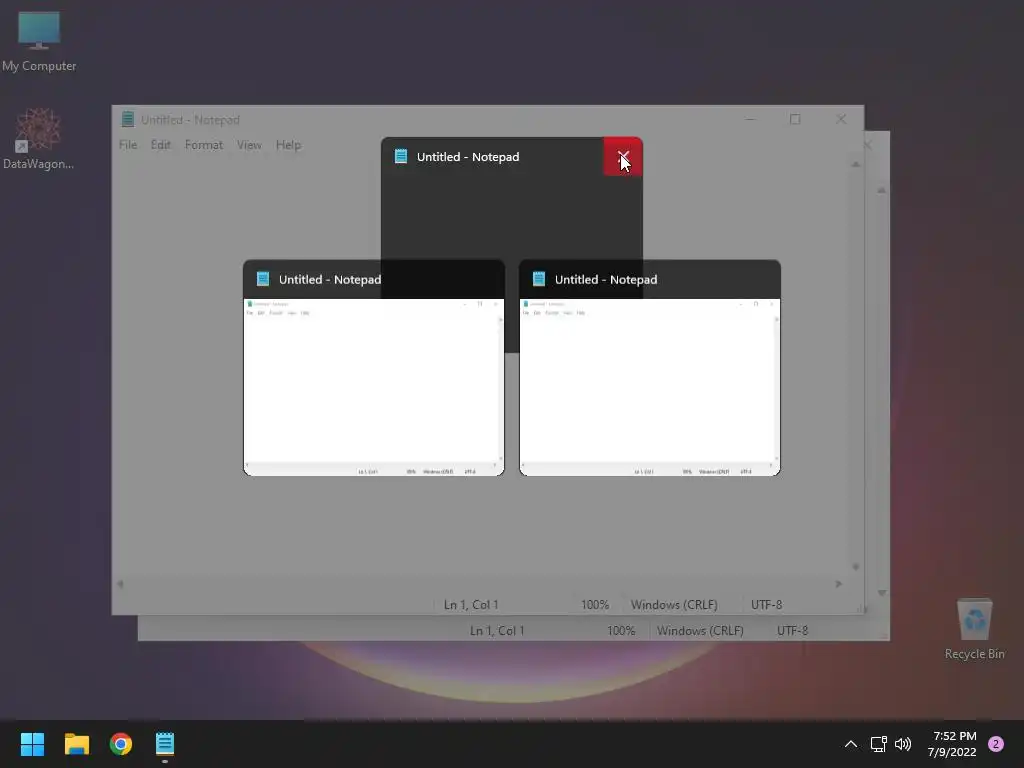
Task: Click 'UTF-8' in front window status bar
Action: click(767, 605)
